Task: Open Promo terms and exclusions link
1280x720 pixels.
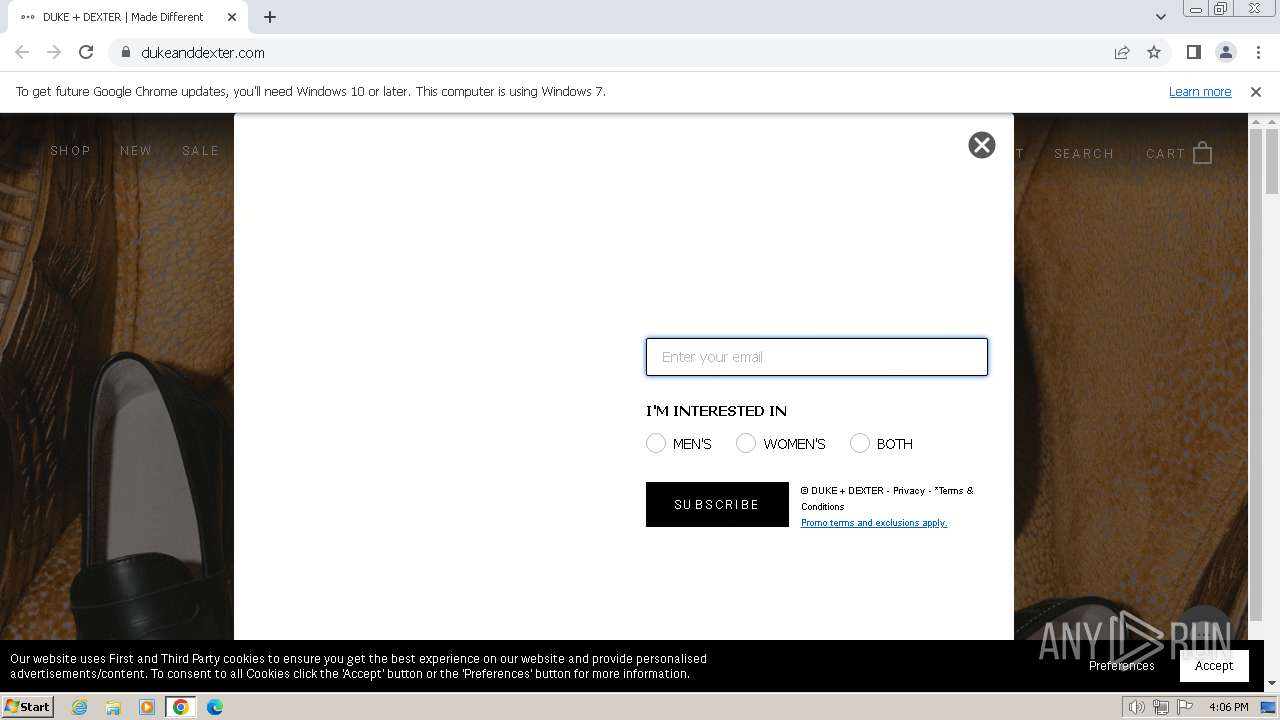Action: pos(874,523)
